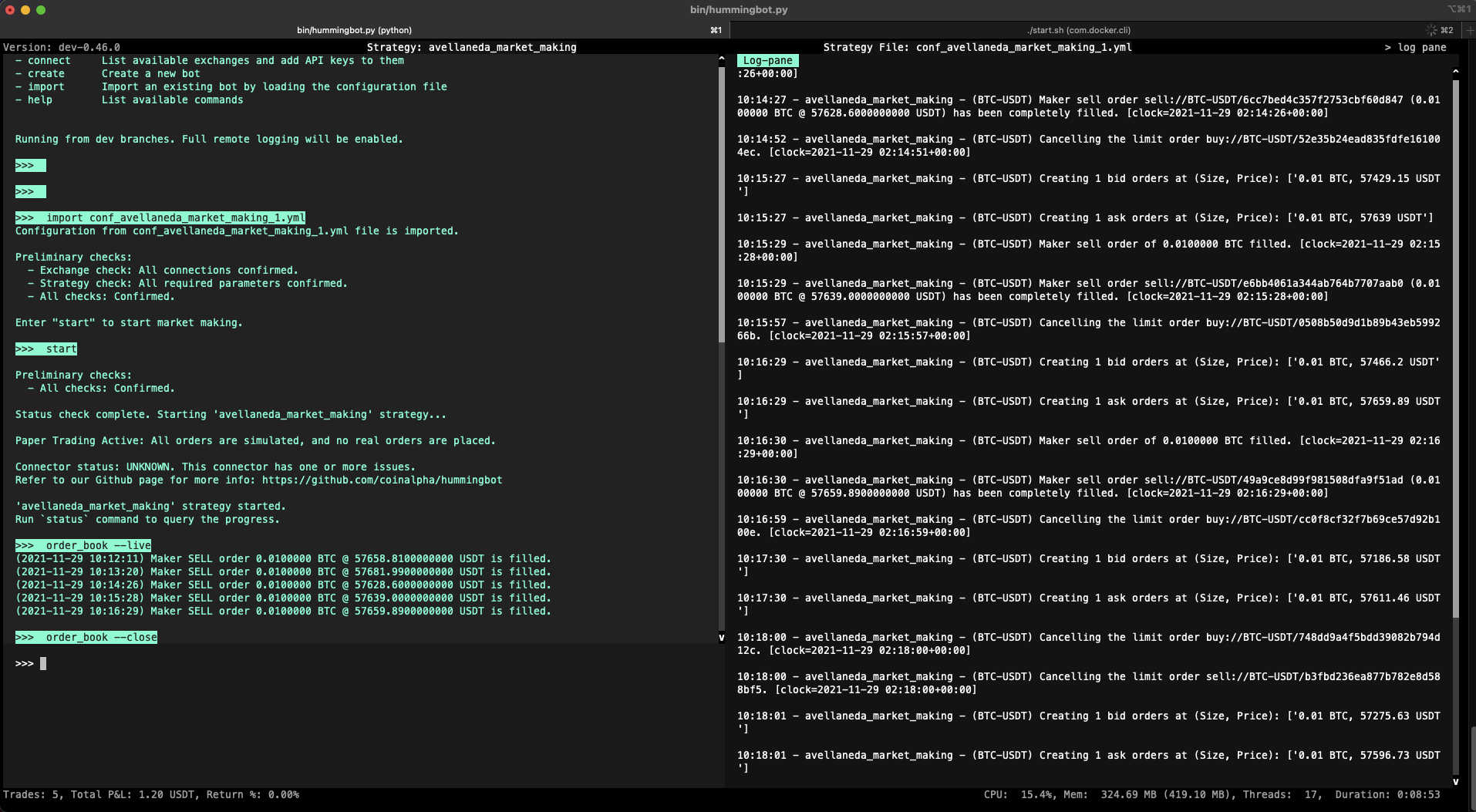Click the red close window button
This screenshot has width=1476, height=812.
[10, 10]
